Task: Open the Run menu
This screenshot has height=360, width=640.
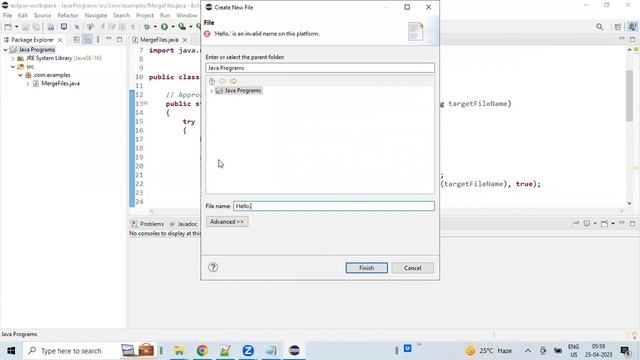Action: click(165, 16)
